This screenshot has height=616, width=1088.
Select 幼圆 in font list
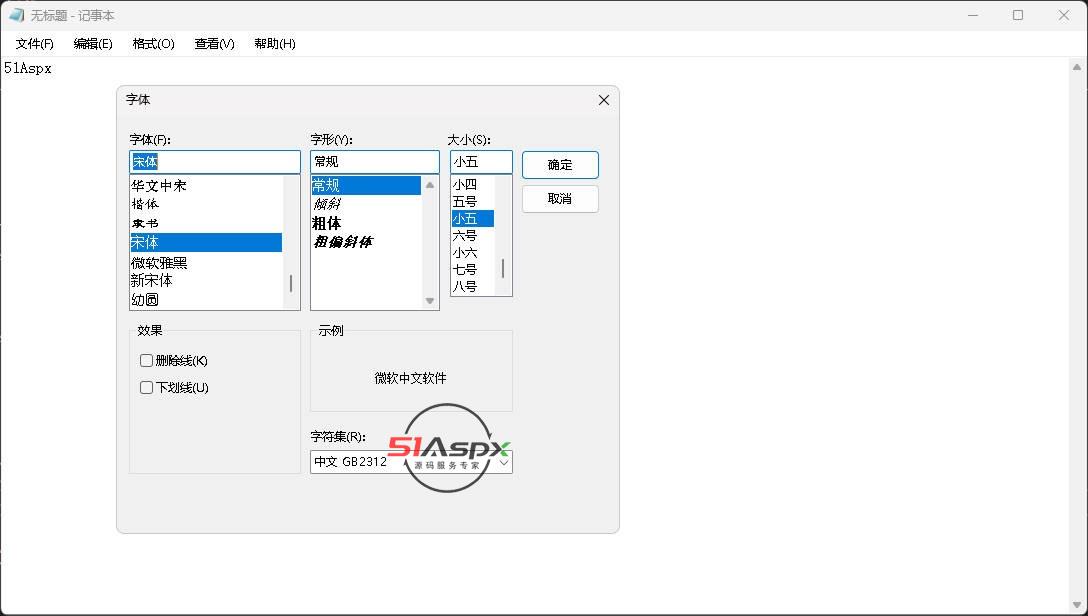point(206,300)
